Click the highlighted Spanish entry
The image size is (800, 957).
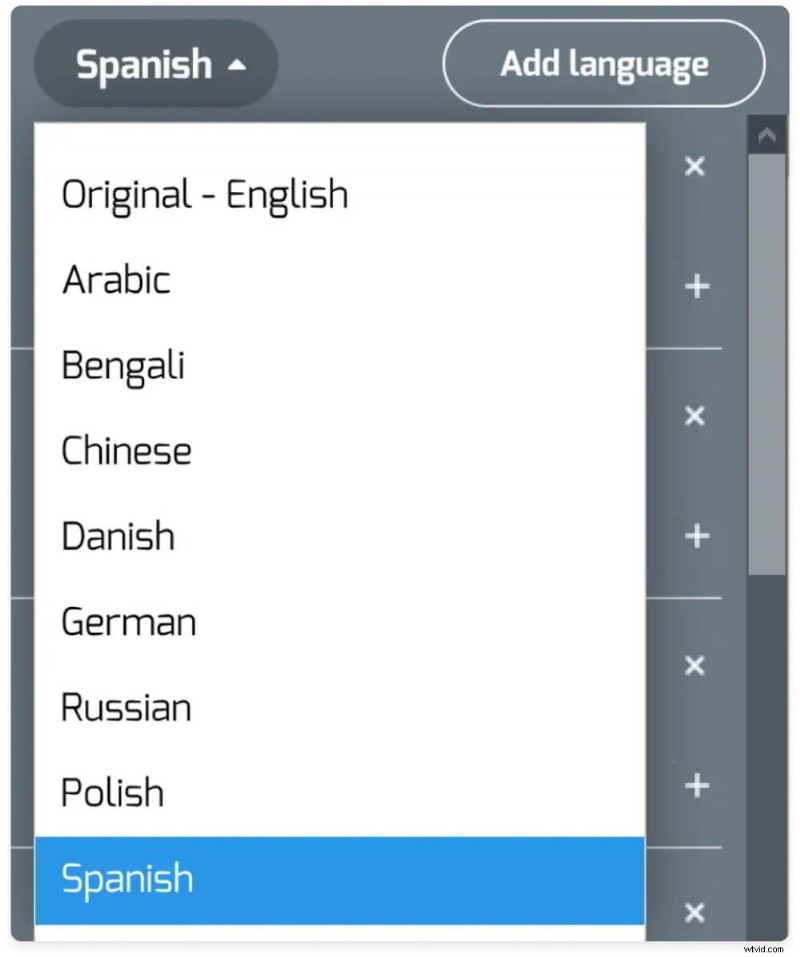tap(127, 878)
